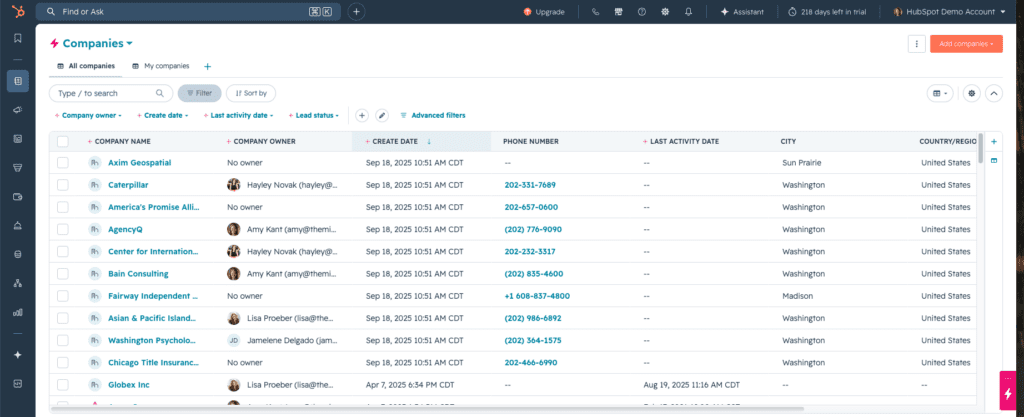The height and width of the screenshot is (417, 1024).
Task: Expand the Lead status quick filter
Action: 313,116
